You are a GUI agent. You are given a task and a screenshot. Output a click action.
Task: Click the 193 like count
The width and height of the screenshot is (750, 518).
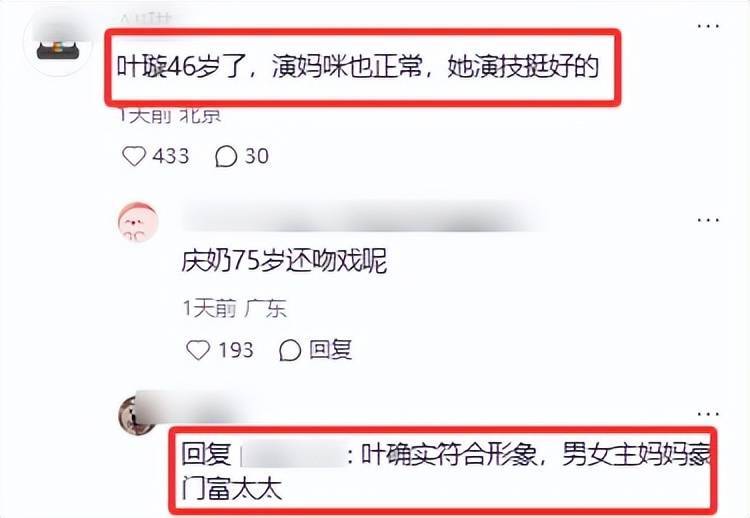(236, 350)
